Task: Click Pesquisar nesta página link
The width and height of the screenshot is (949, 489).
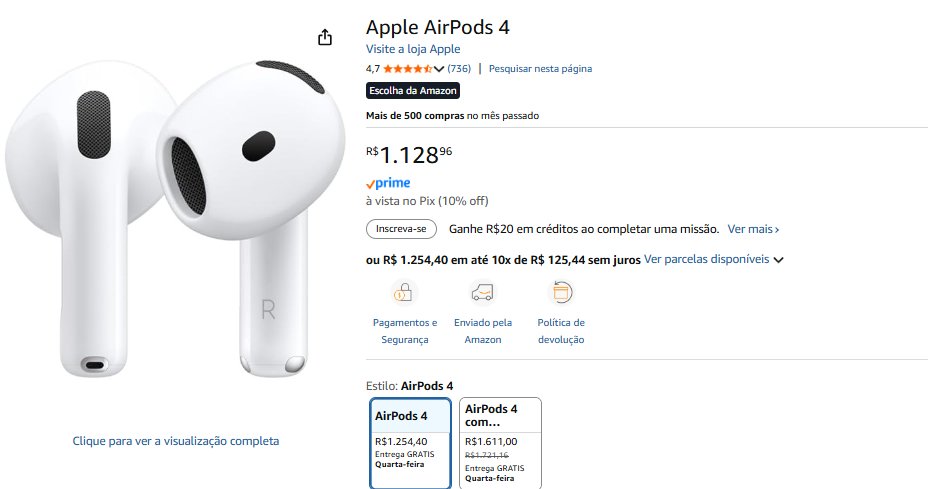Action: [540, 69]
